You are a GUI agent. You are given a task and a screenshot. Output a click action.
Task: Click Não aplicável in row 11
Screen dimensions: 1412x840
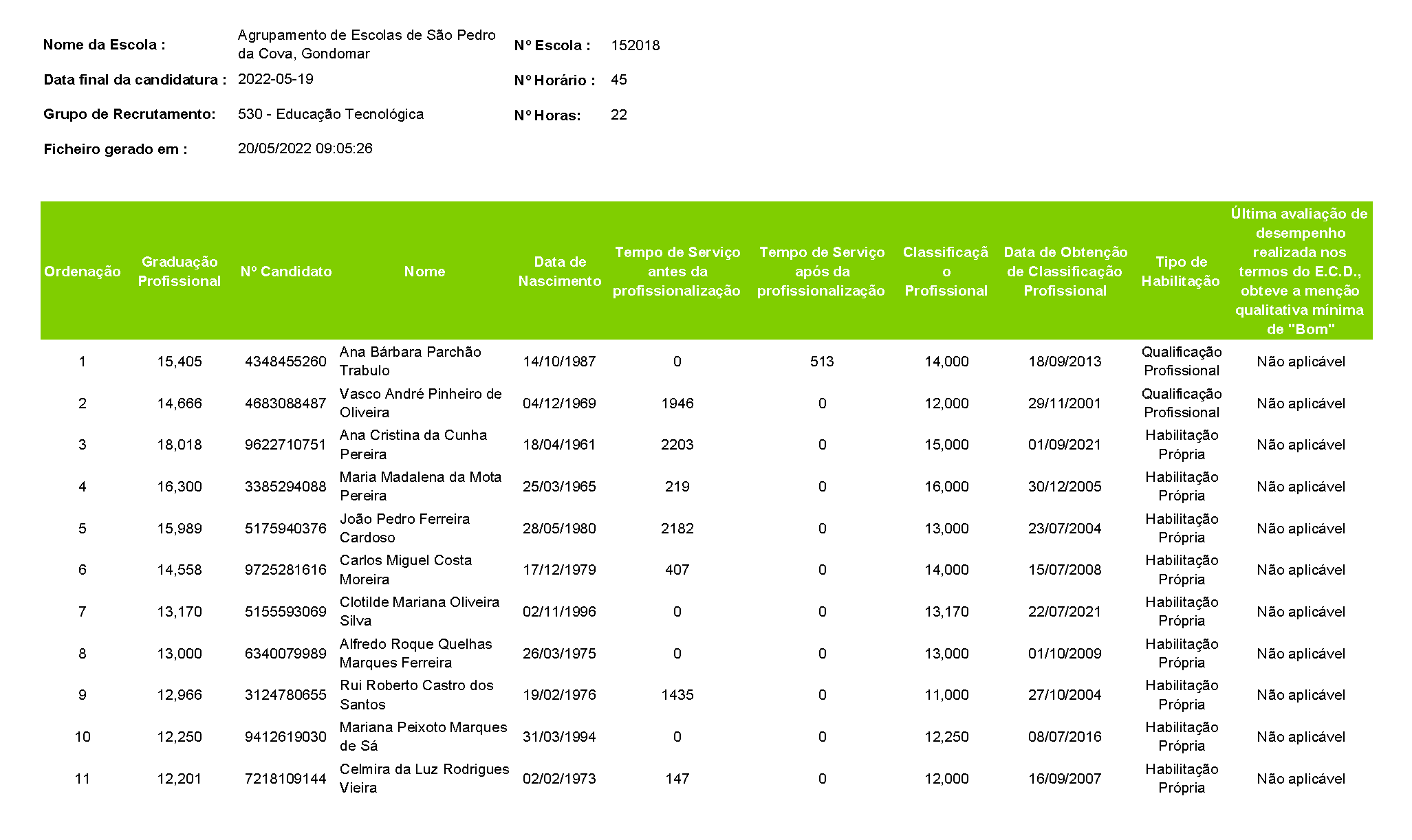point(1300,779)
